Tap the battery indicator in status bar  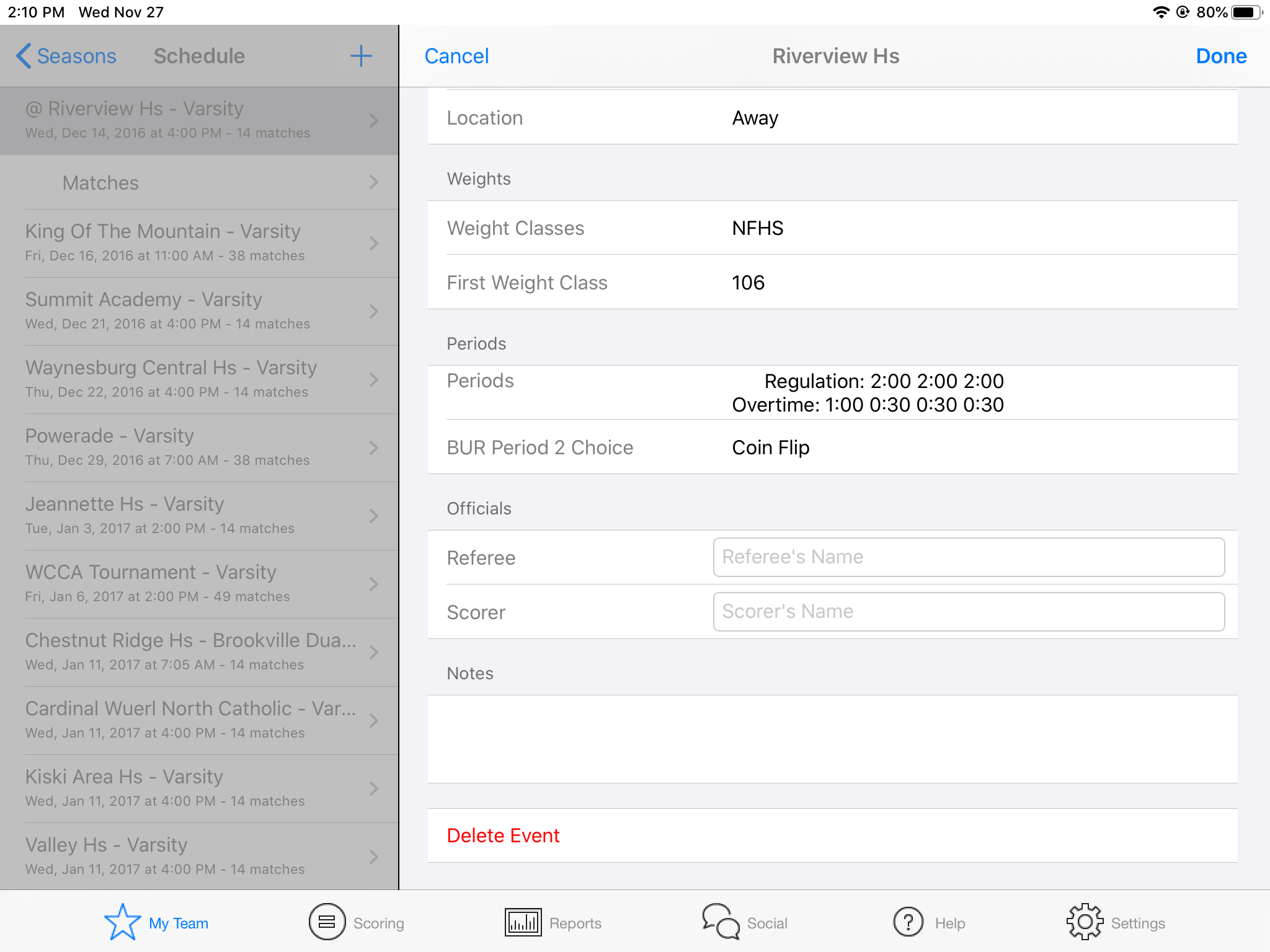coord(1247,12)
